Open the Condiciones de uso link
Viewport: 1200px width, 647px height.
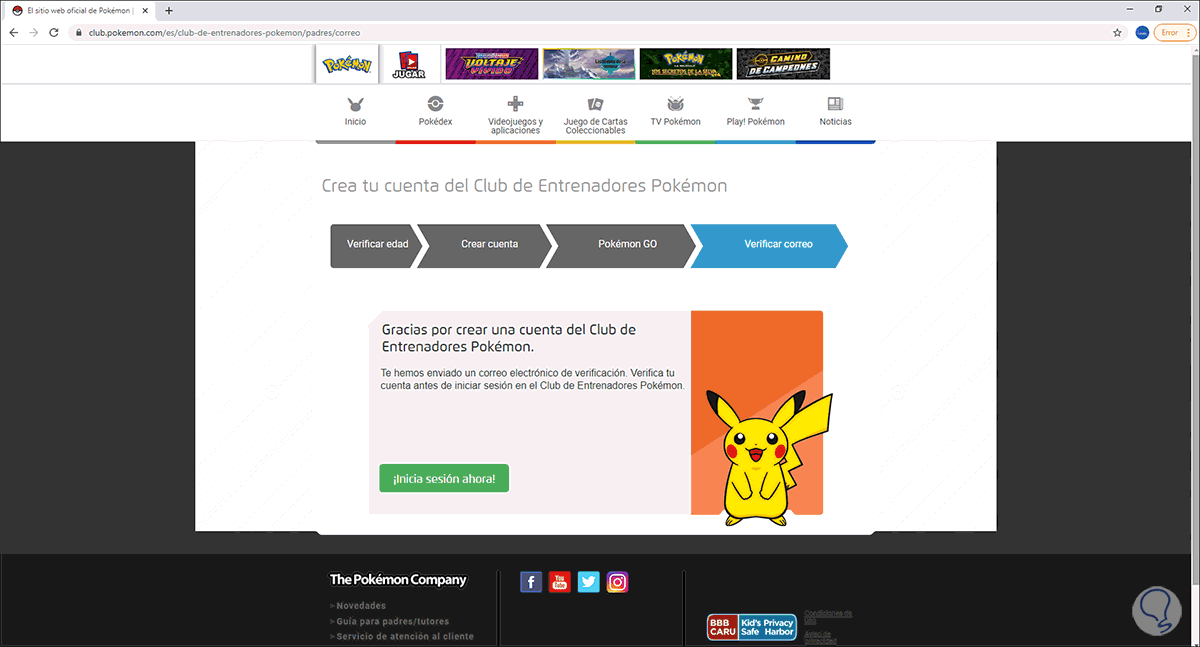(x=828, y=615)
